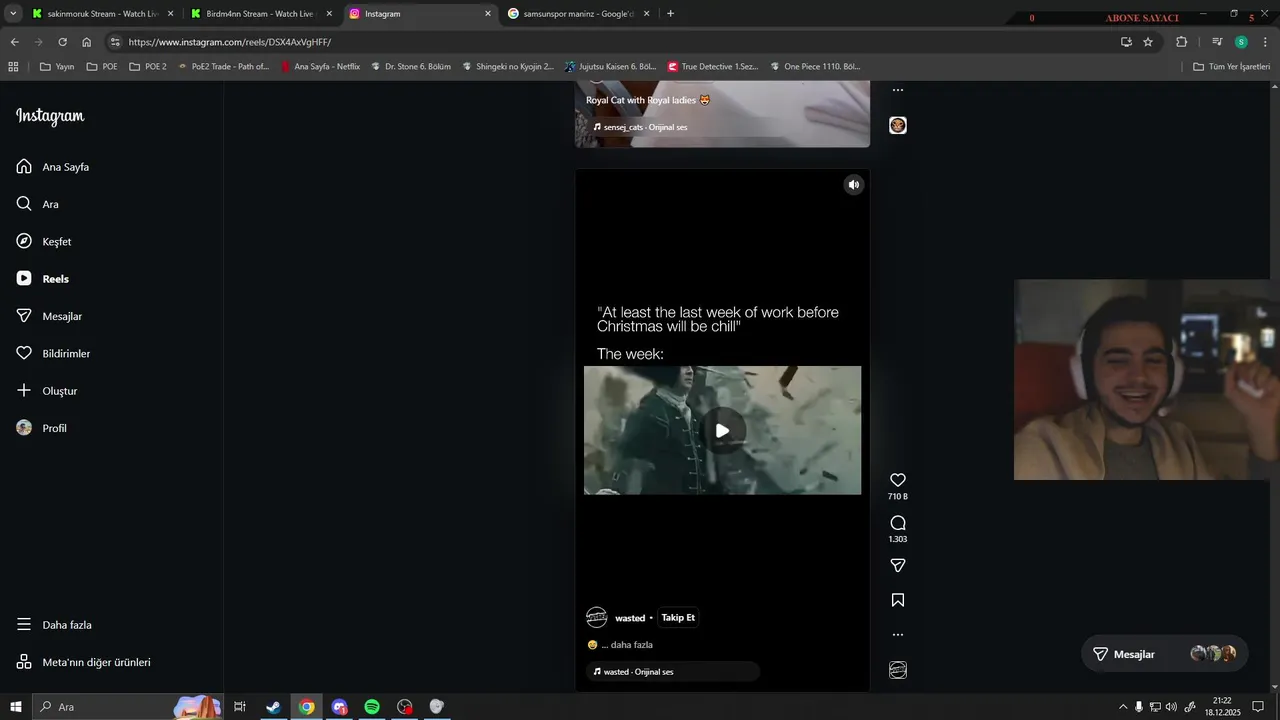
Task: Open the True Detective bookmark
Action: [712, 67]
